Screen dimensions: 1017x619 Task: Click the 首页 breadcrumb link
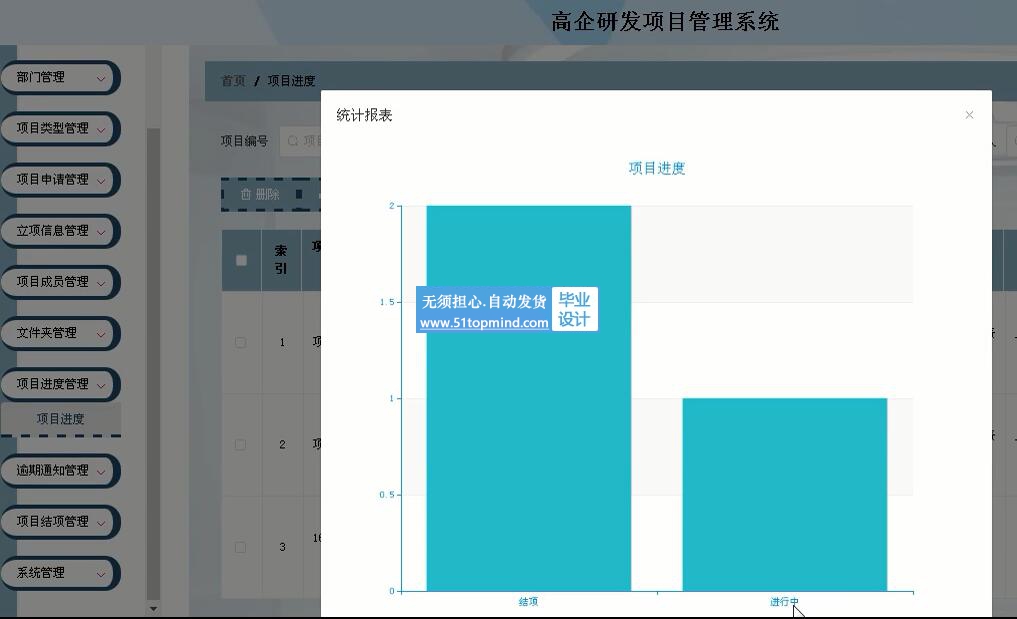pyautogui.click(x=233, y=81)
